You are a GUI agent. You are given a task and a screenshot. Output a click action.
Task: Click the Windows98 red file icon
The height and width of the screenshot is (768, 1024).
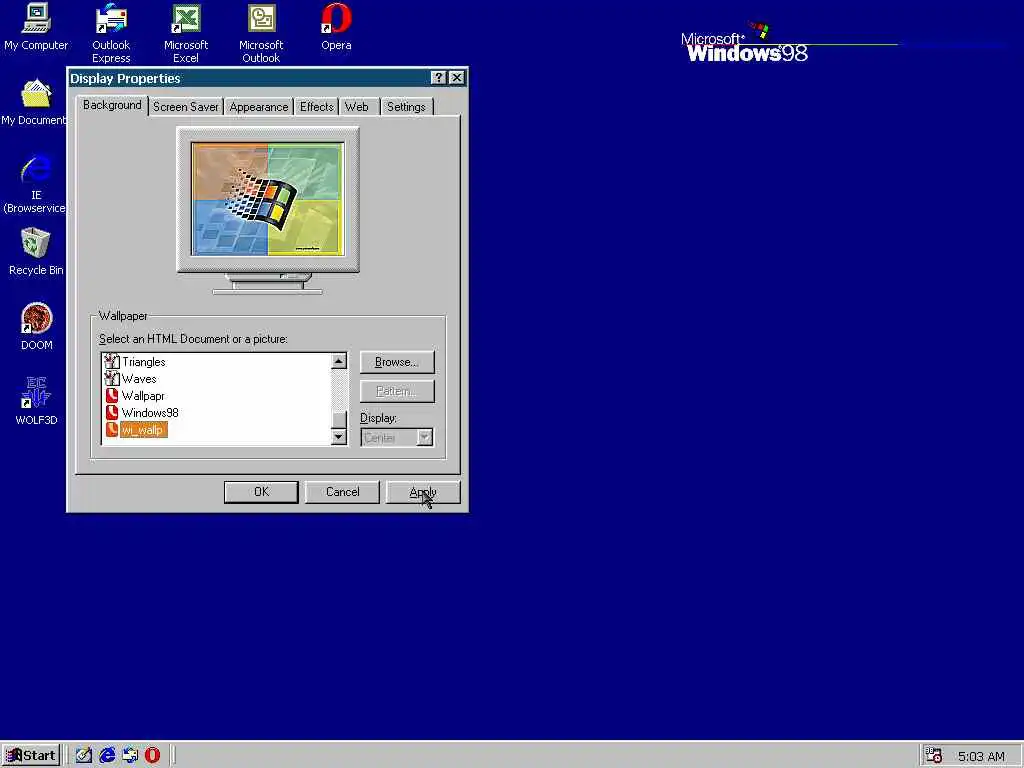(x=112, y=412)
